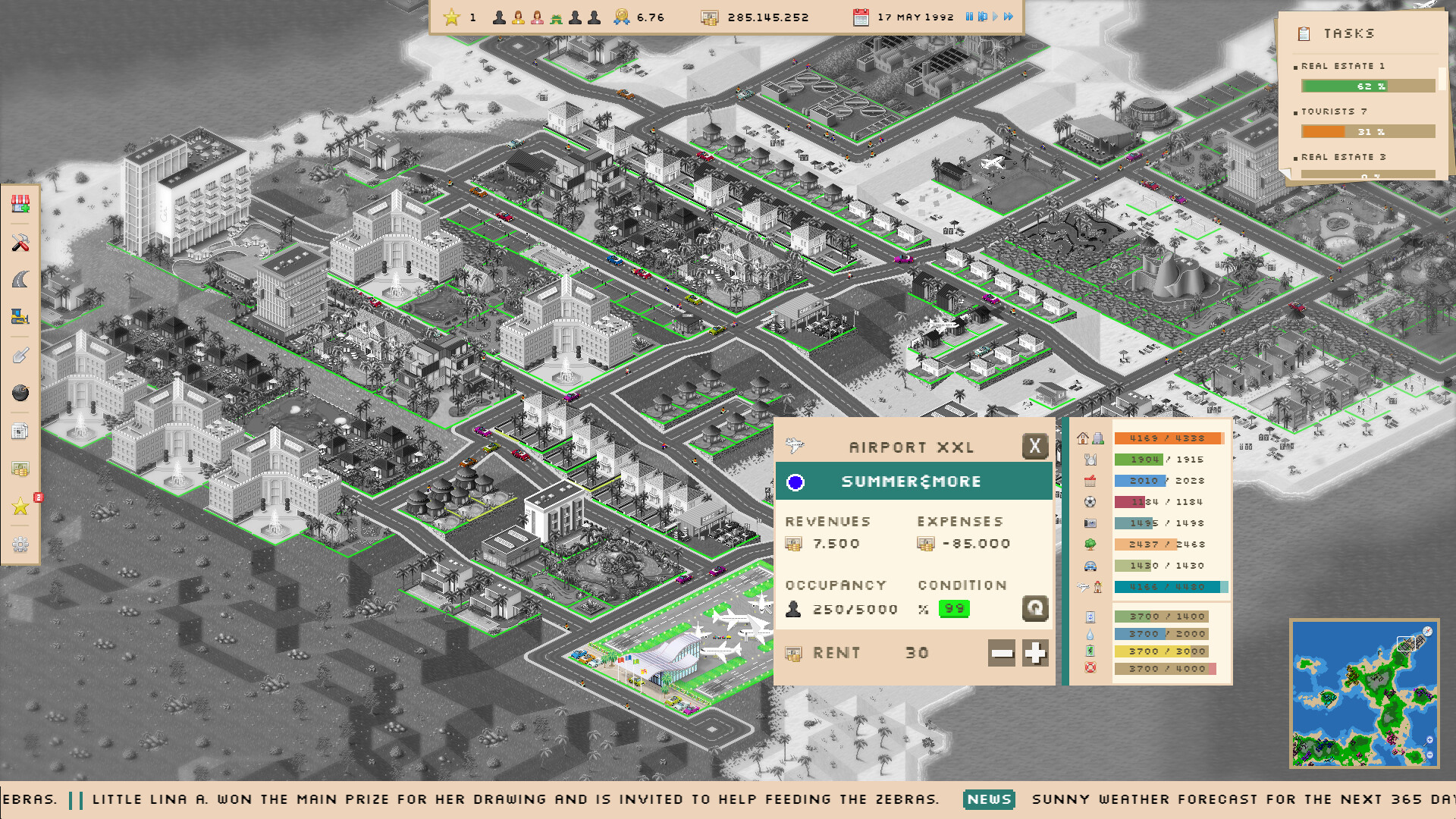This screenshot has width=1456, height=819.
Task: Select the tools icon in the left sidebar
Action: click(21, 240)
